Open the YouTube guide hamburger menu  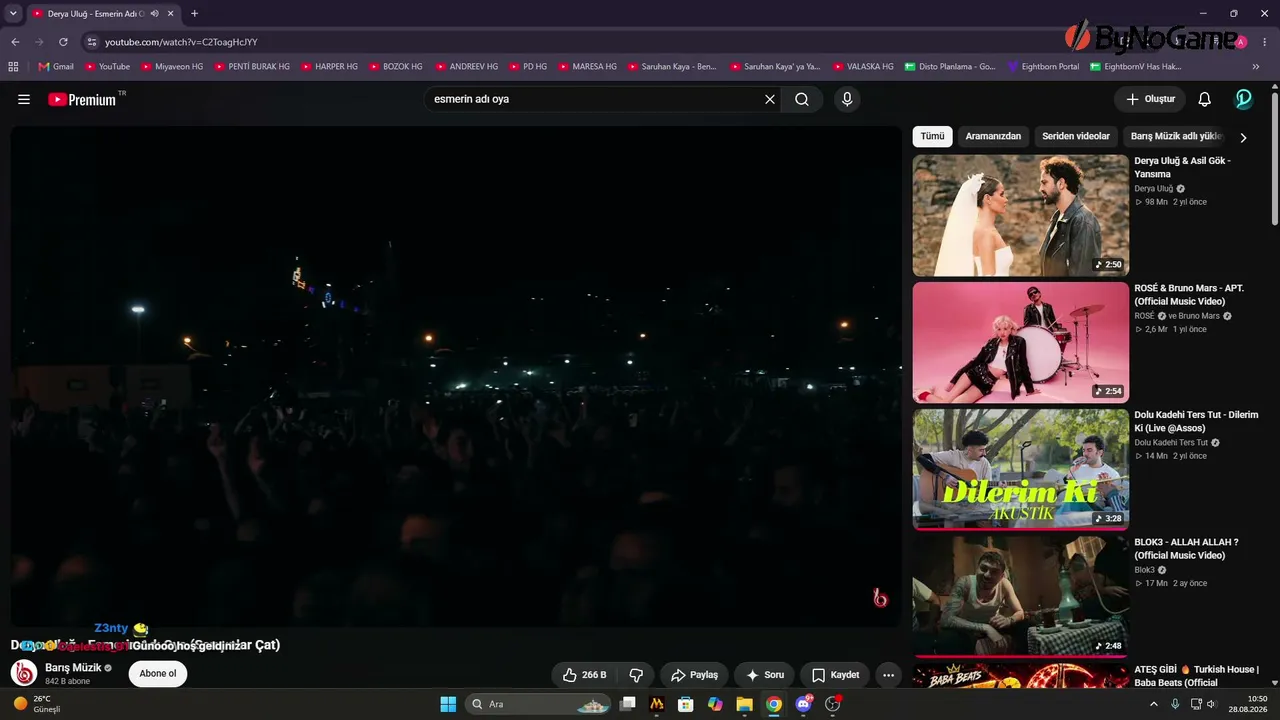point(24,99)
